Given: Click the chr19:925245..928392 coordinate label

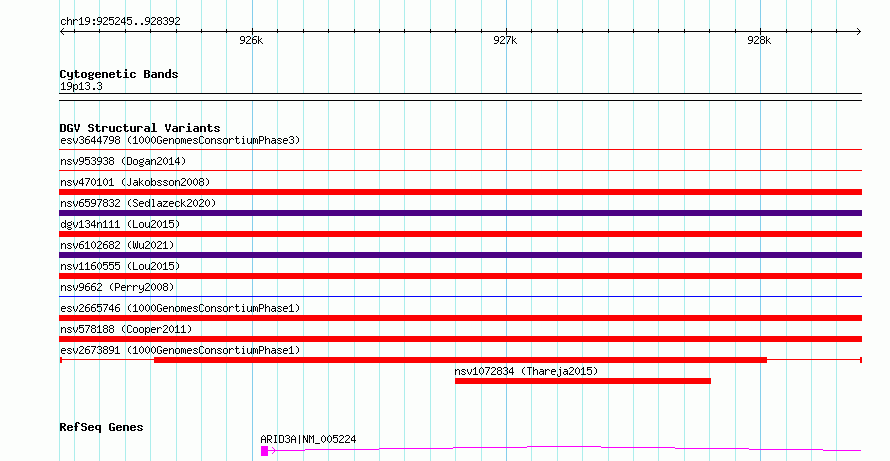Looking at the screenshot, I should pos(120,21).
